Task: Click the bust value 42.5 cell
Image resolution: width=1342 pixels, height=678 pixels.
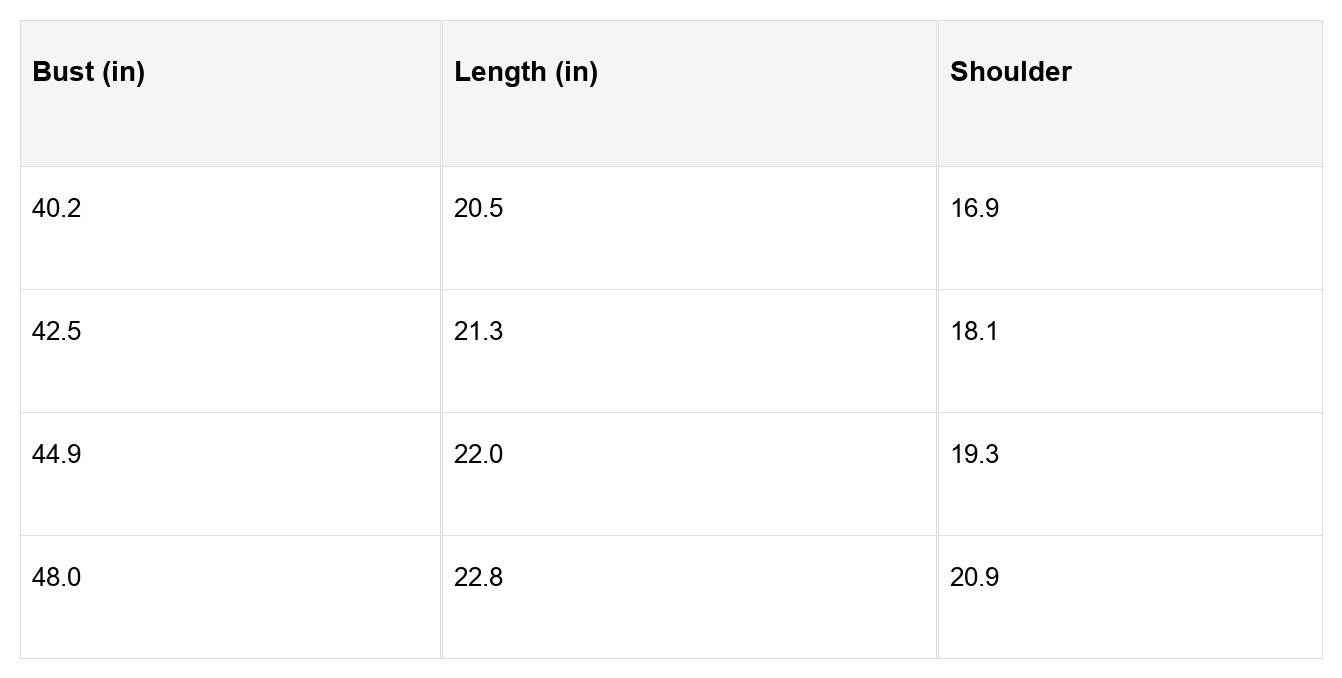Action: point(57,331)
